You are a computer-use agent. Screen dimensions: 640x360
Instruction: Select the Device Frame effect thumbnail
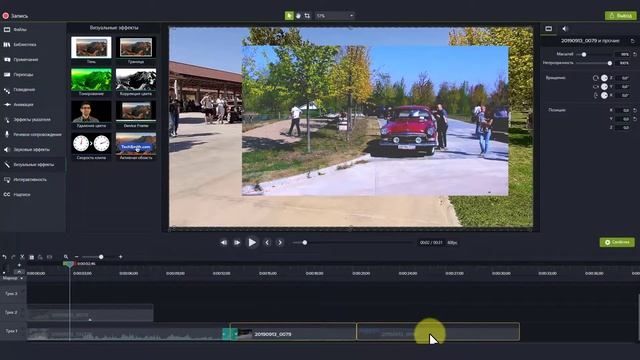[x=136, y=111]
